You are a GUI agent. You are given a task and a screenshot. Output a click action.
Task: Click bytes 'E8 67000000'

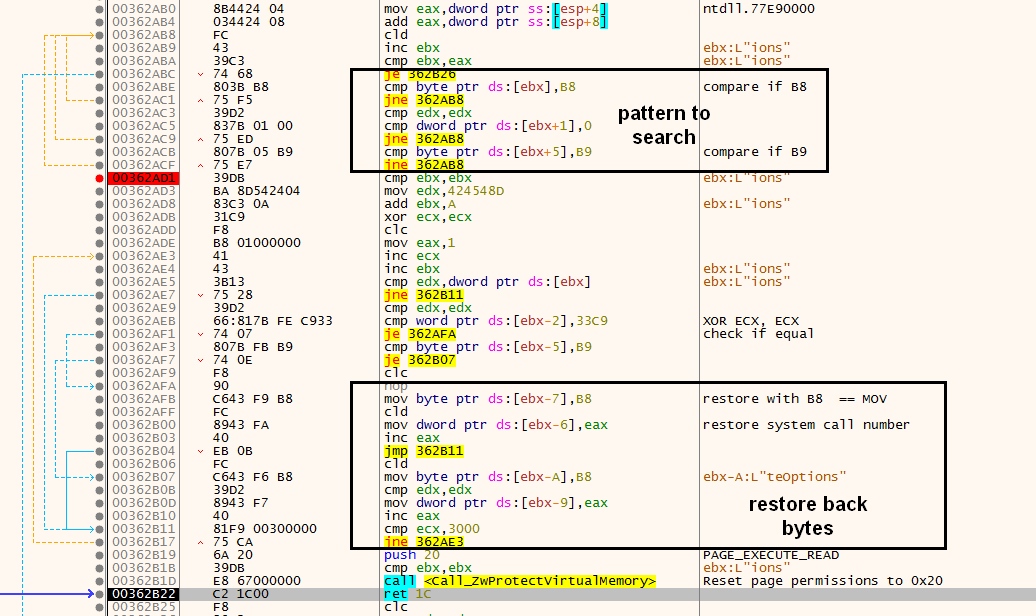pos(256,581)
